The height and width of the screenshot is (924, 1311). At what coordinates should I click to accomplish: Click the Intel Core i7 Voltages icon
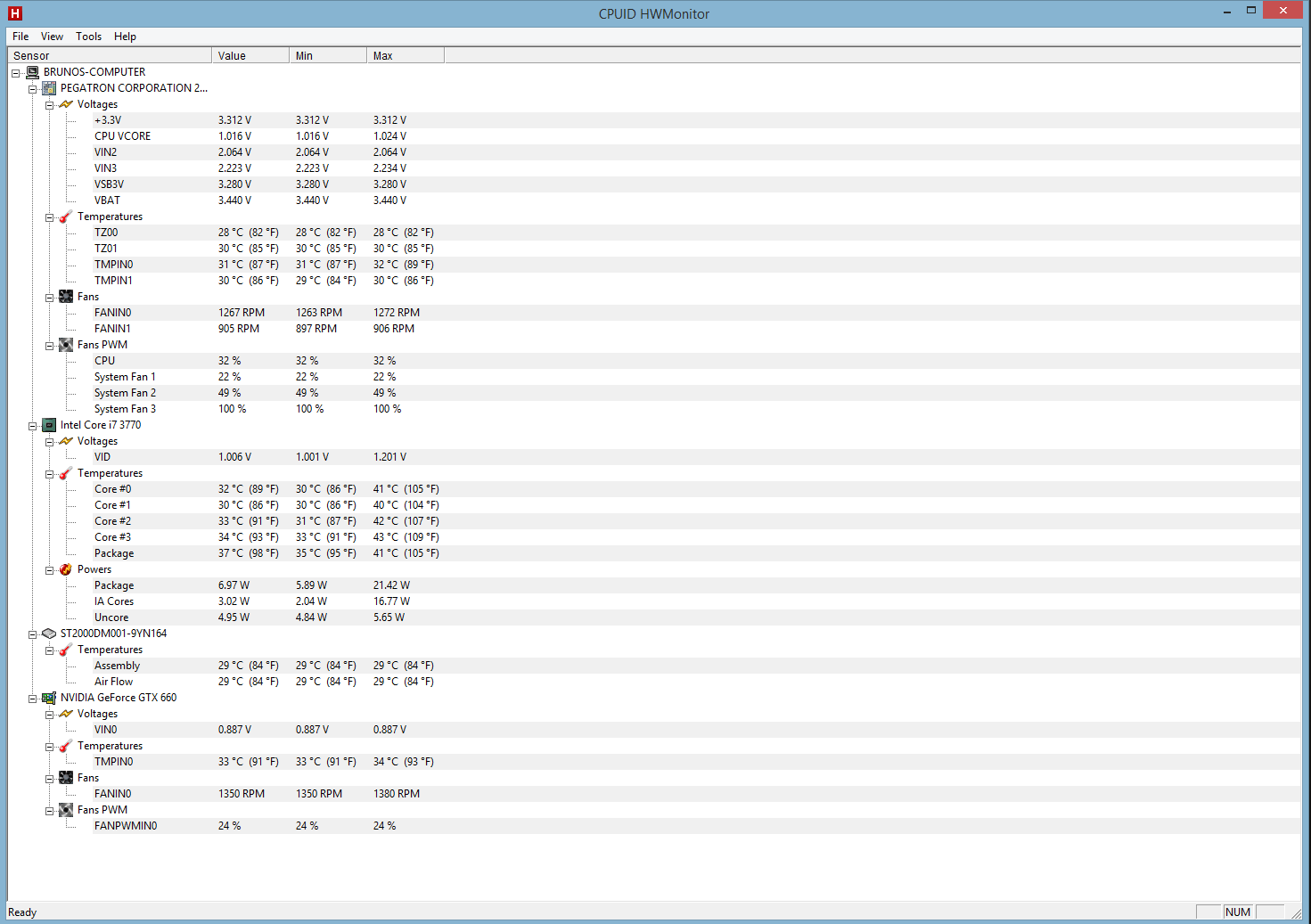[x=66, y=441]
